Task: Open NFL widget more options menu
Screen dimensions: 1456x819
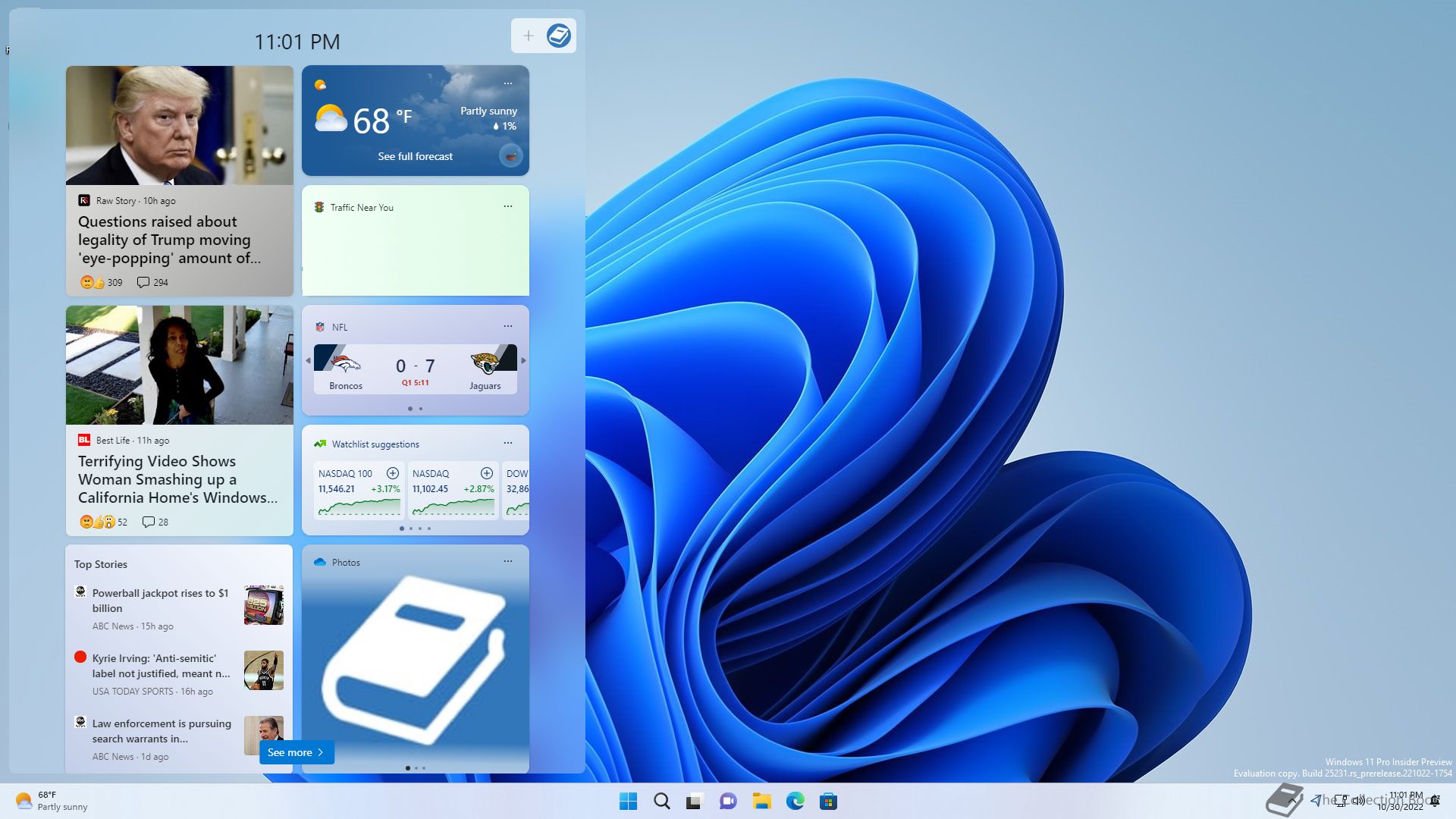Action: (x=508, y=326)
